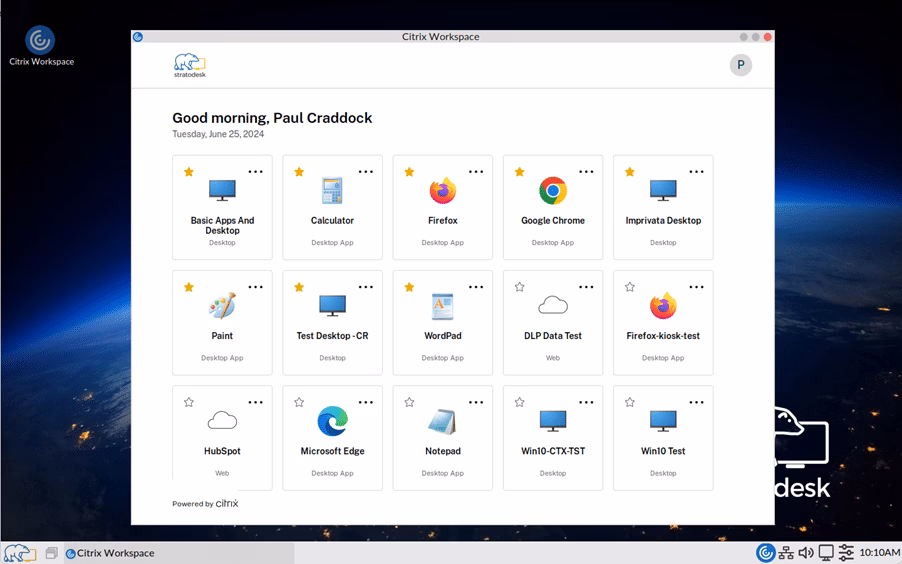Open the P user account avatar menu
The height and width of the screenshot is (564, 902).
[x=741, y=65]
